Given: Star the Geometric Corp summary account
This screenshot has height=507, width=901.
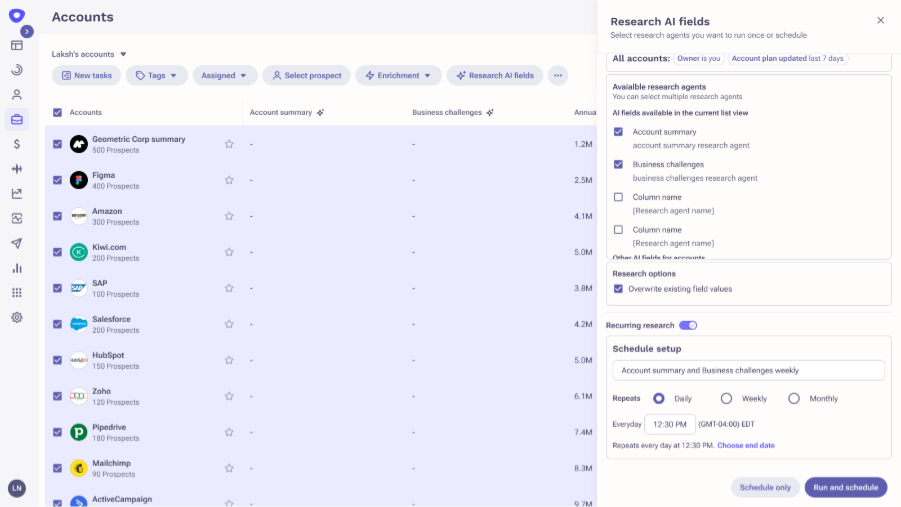Looking at the screenshot, I should click(229, 144).
